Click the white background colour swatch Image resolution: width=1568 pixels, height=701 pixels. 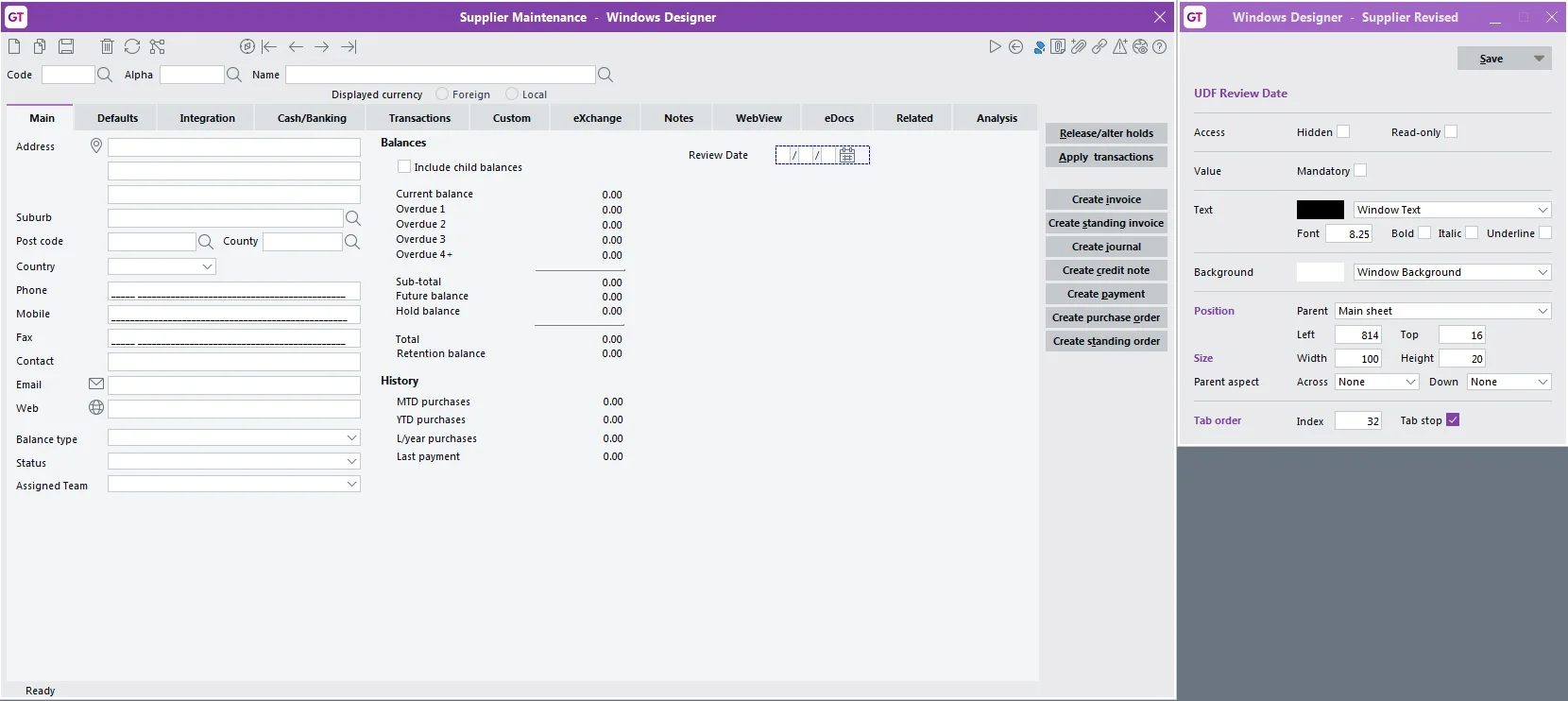click(x=1320, y=272)
